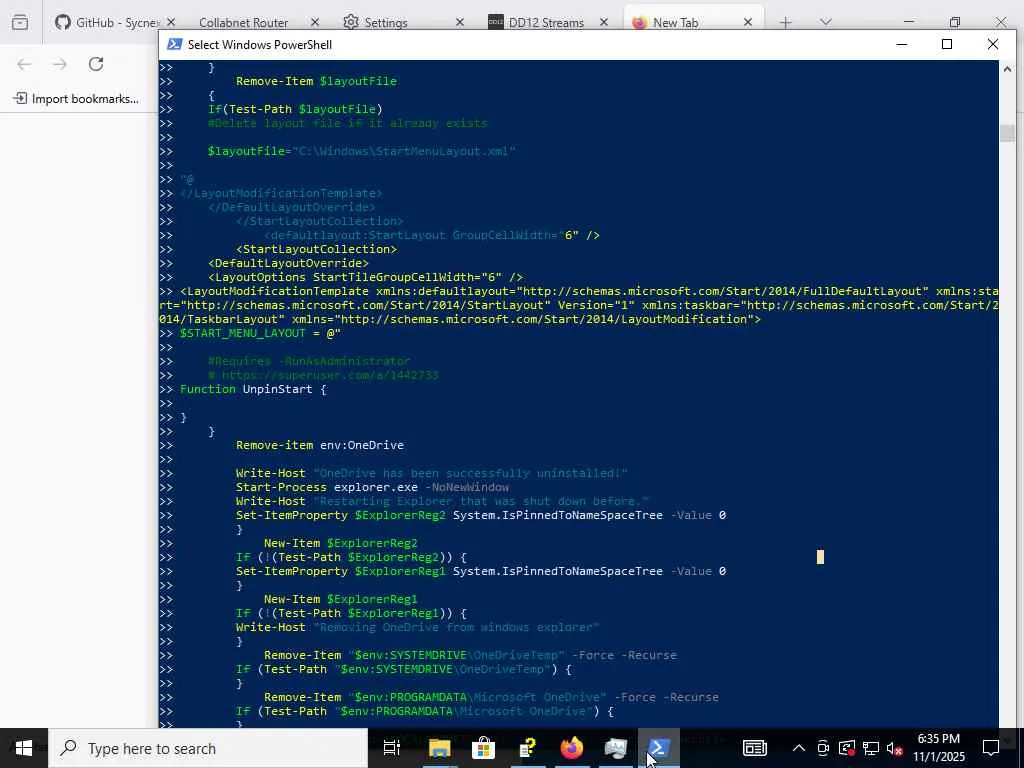Click 'New-Item $ExplorerReg2' line
Screen dimensions: 1024x768
pyautogui.click(x=340, y=543)
